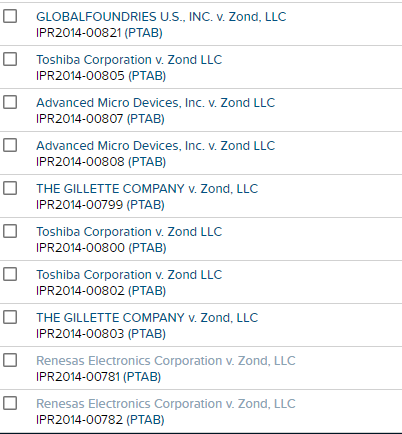
Task: Select the checkbox for IPR2014-00802
Action: pos(10,274)
